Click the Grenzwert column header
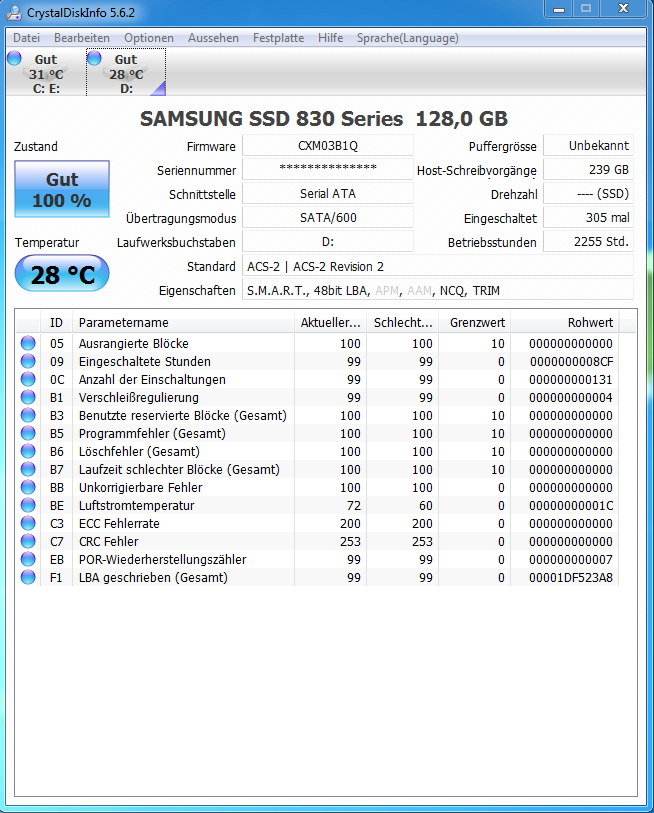 [x=475, y=323]
